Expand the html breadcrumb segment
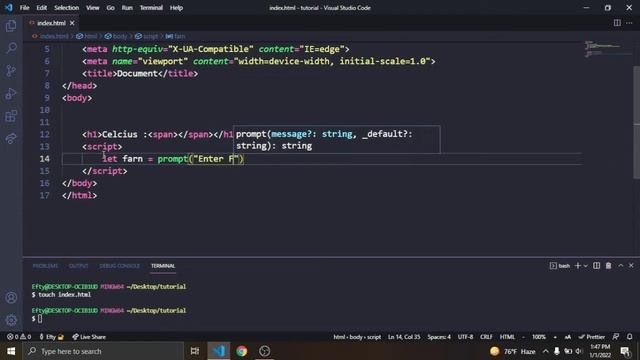The width and height of the screenshot is (640, 360). pos(87,36)
